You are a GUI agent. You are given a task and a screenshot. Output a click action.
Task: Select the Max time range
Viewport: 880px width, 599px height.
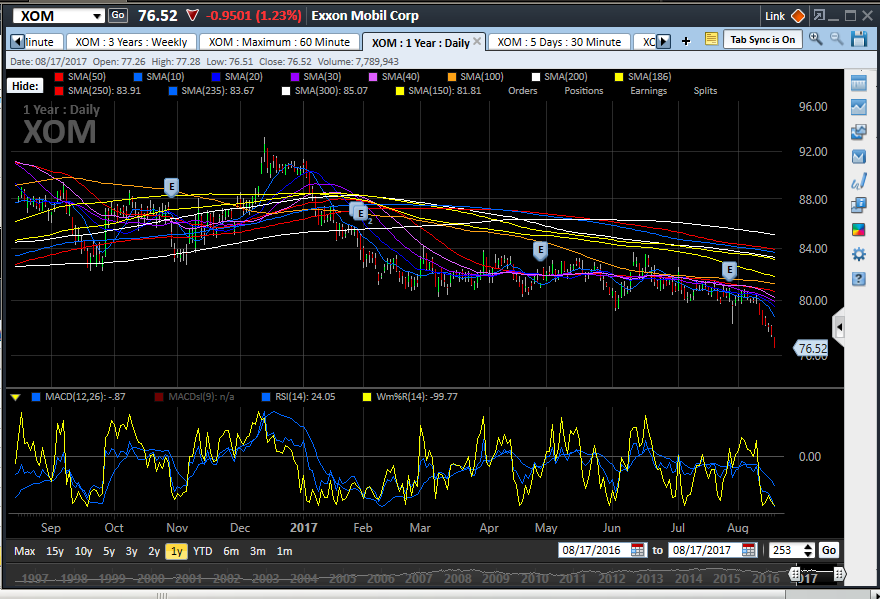click(25, 551)
